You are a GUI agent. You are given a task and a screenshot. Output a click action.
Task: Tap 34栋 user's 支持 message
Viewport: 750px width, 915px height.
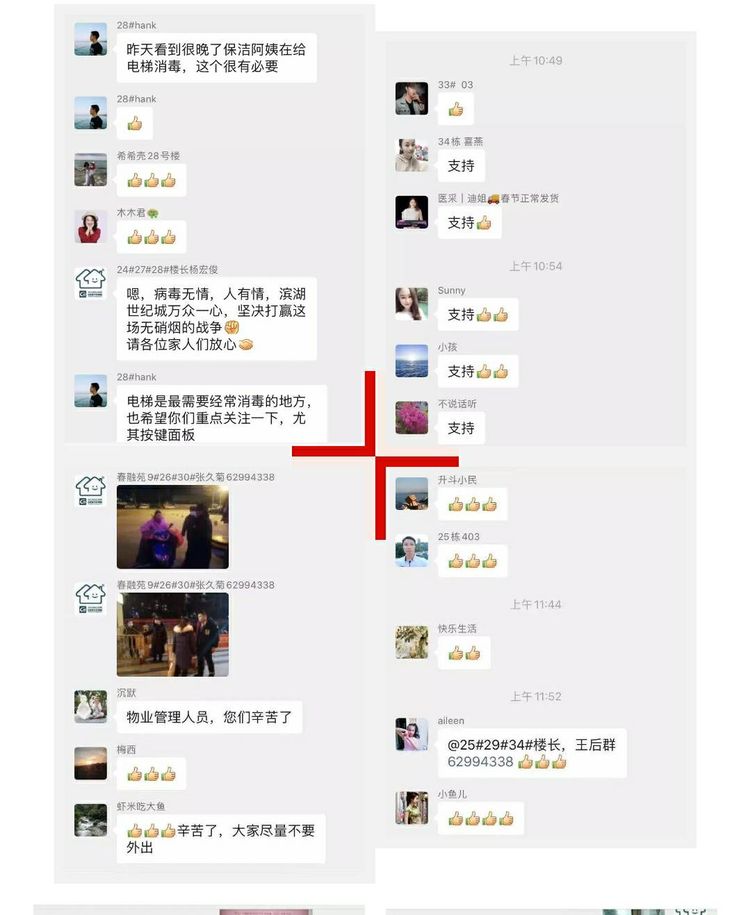pyautogui.click(x=461, y=166)
